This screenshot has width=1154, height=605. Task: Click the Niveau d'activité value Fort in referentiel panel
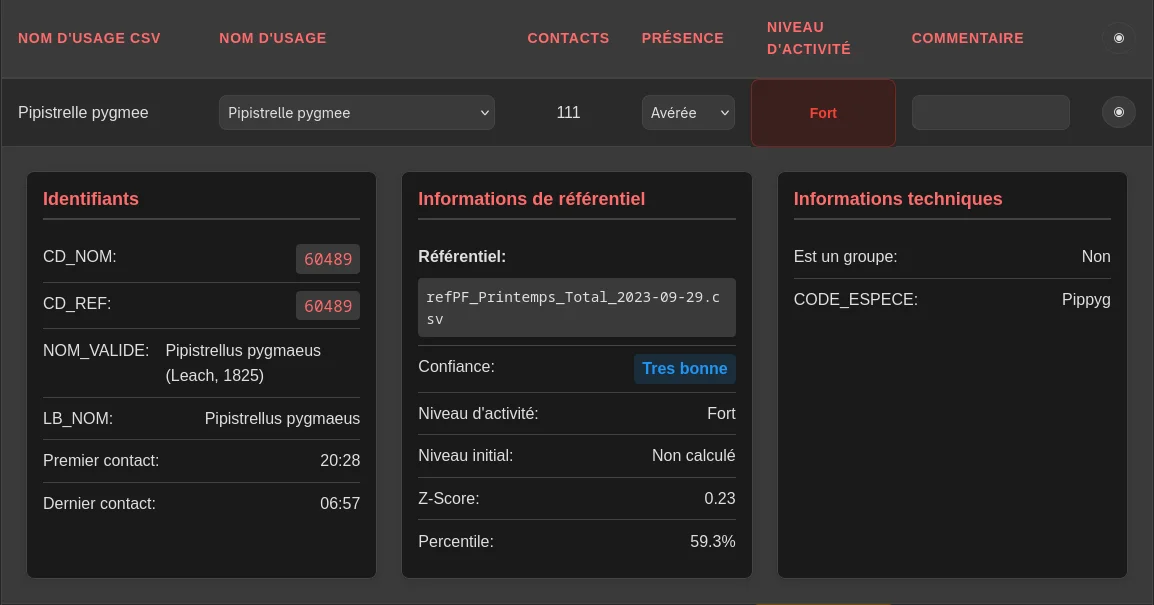[721, 414]
